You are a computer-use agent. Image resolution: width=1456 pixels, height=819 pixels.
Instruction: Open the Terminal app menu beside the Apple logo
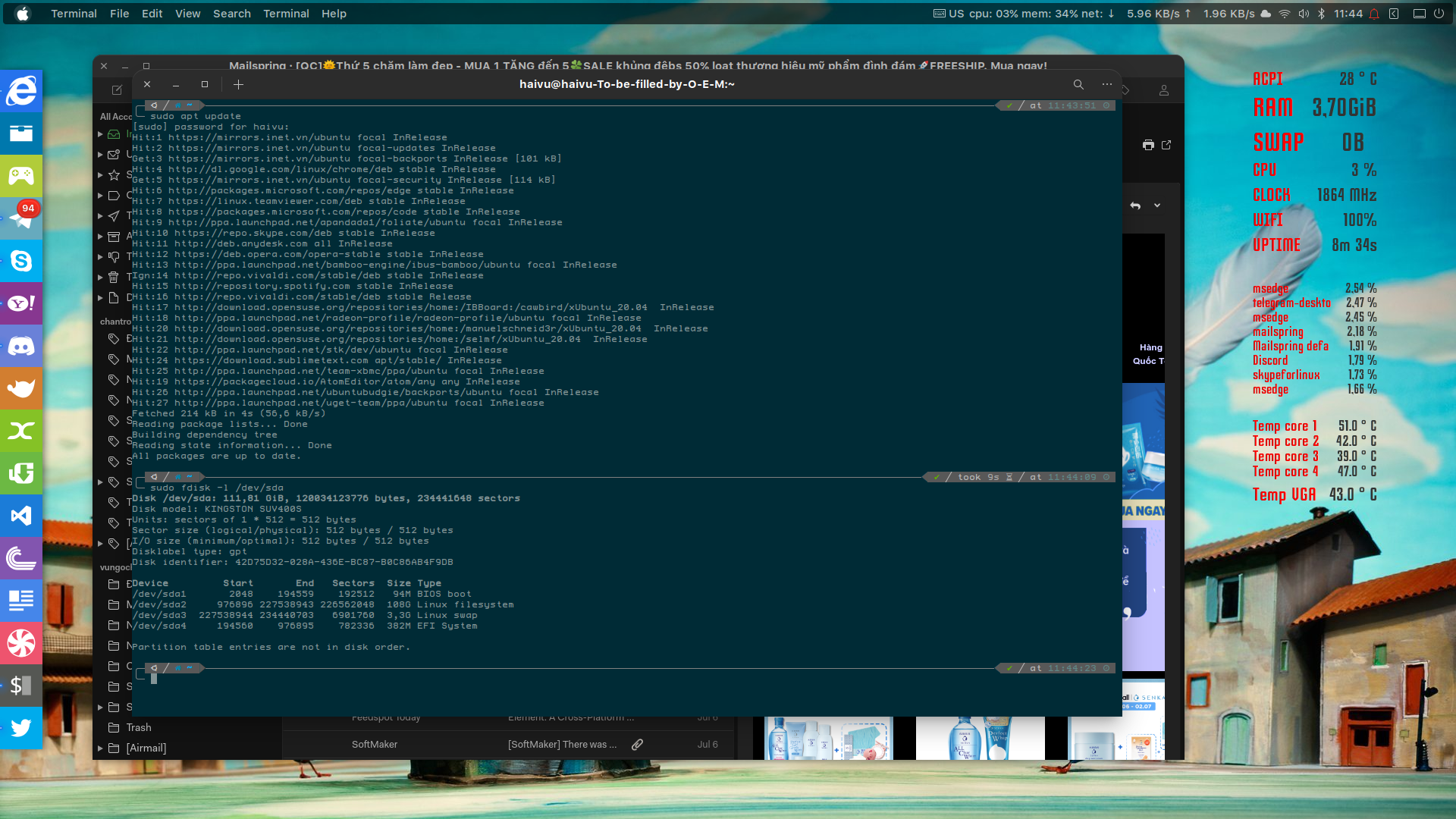coord(74,14)
